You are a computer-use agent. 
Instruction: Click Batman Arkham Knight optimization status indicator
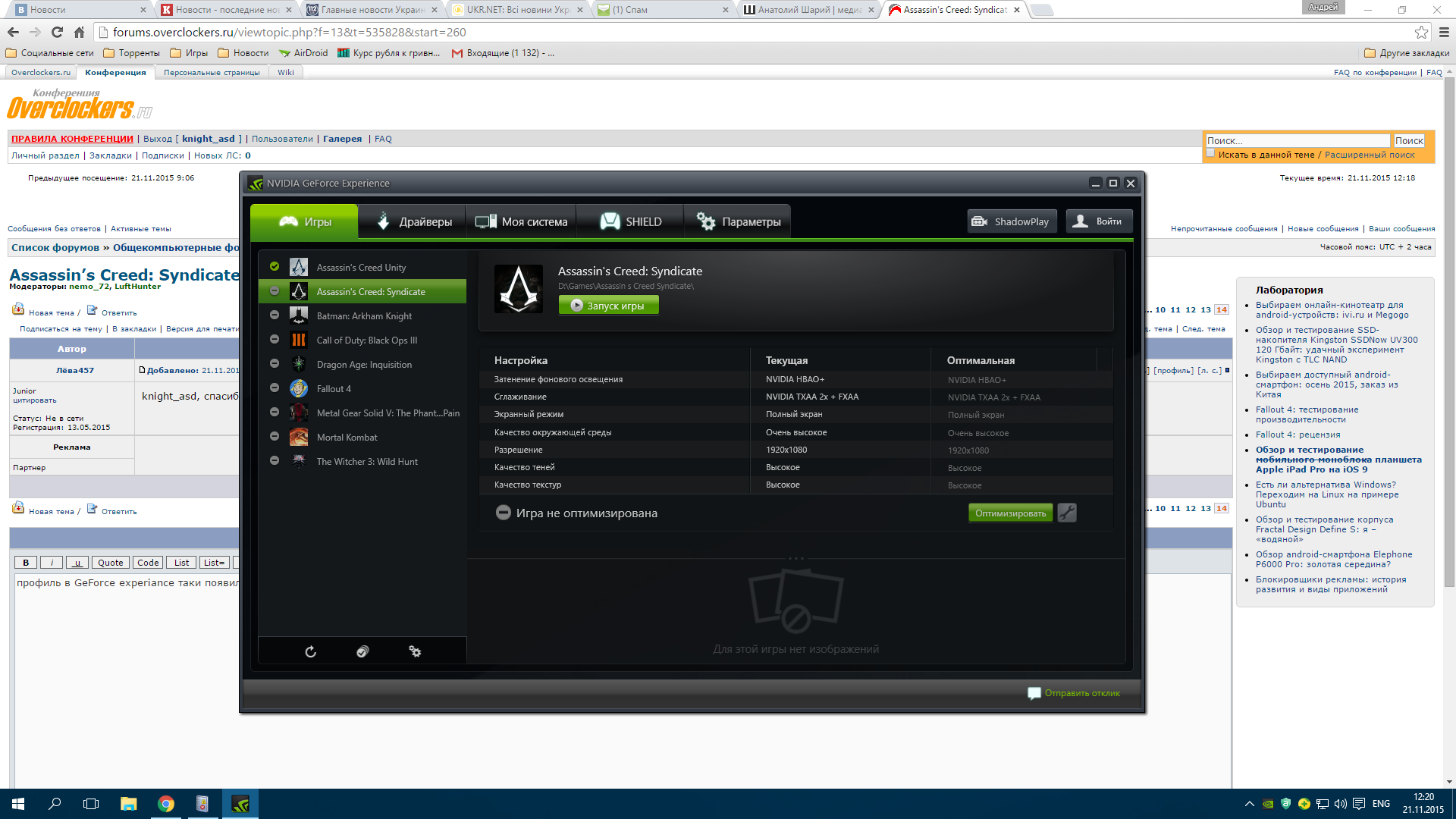pyautogui.click(x=275, y=315)
